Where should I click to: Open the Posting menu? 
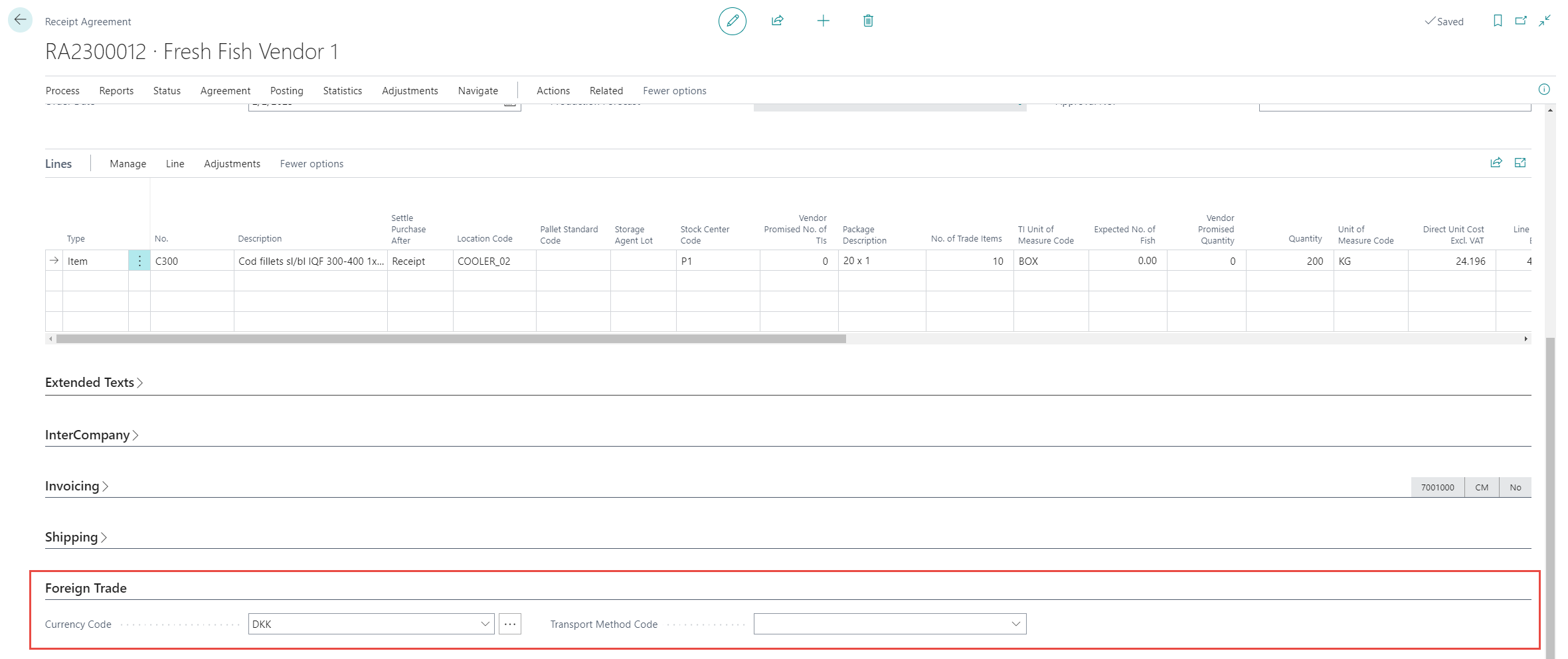[x=286, y=91]
